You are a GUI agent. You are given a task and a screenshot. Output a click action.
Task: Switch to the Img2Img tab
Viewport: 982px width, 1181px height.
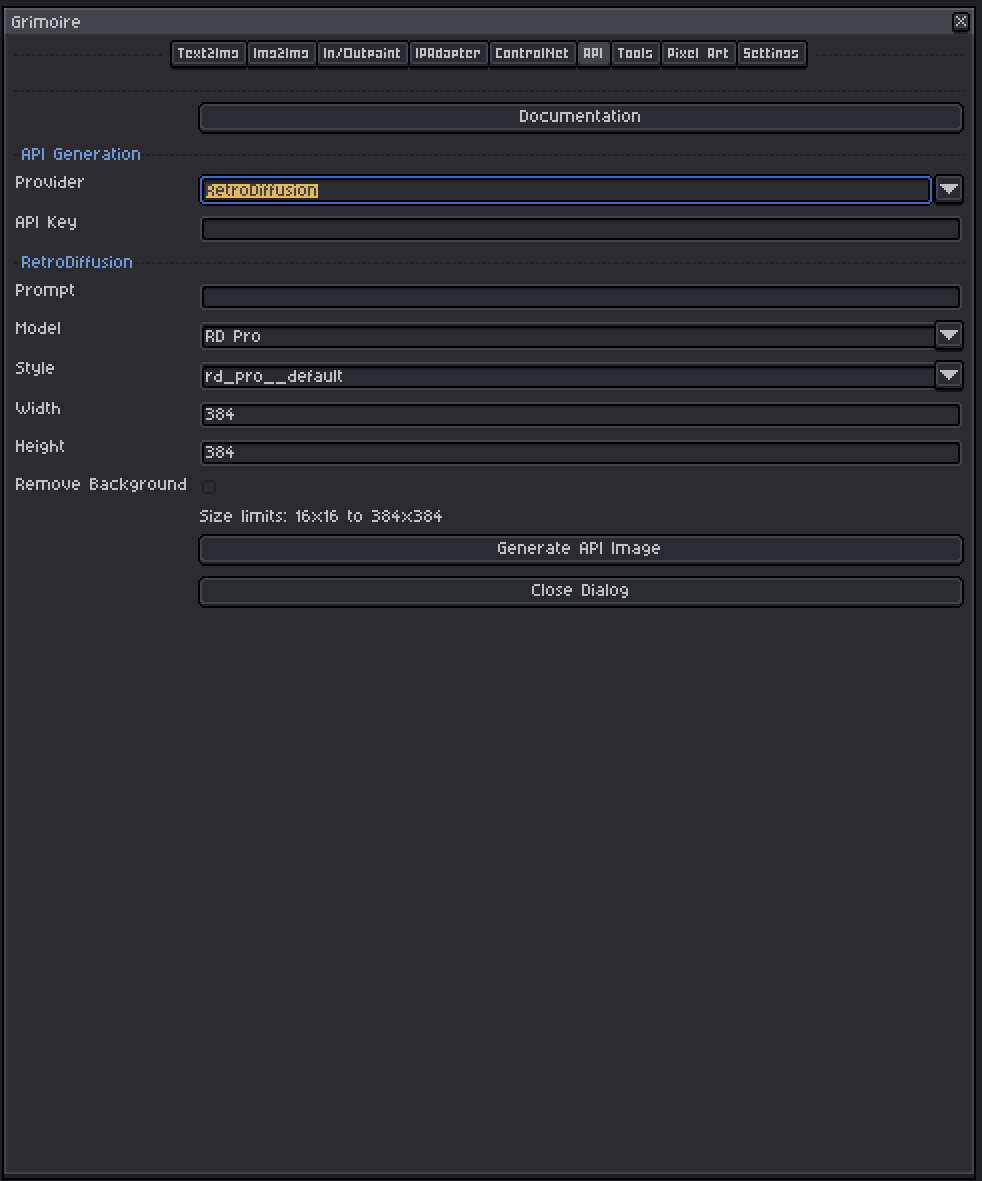[281, 53]
